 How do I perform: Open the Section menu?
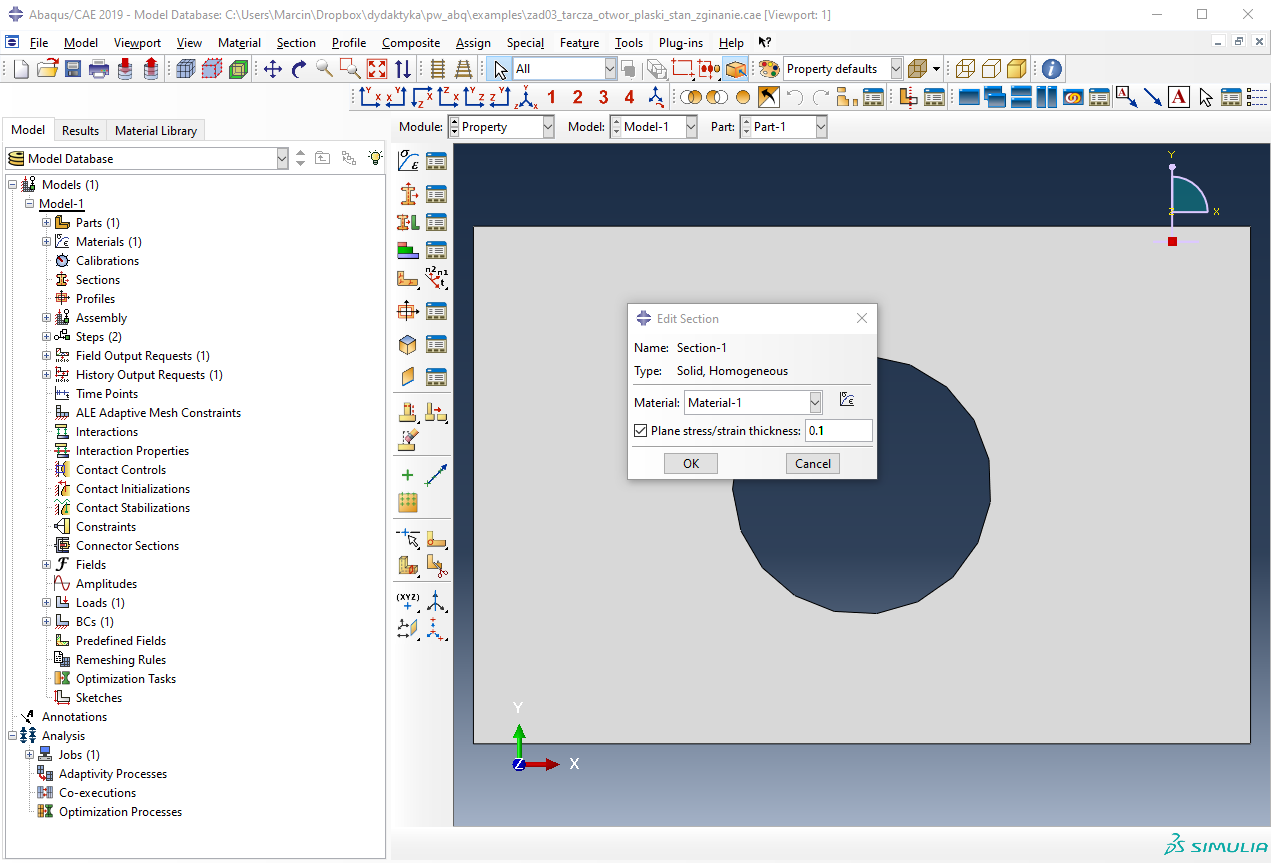[x=295, y=43]
